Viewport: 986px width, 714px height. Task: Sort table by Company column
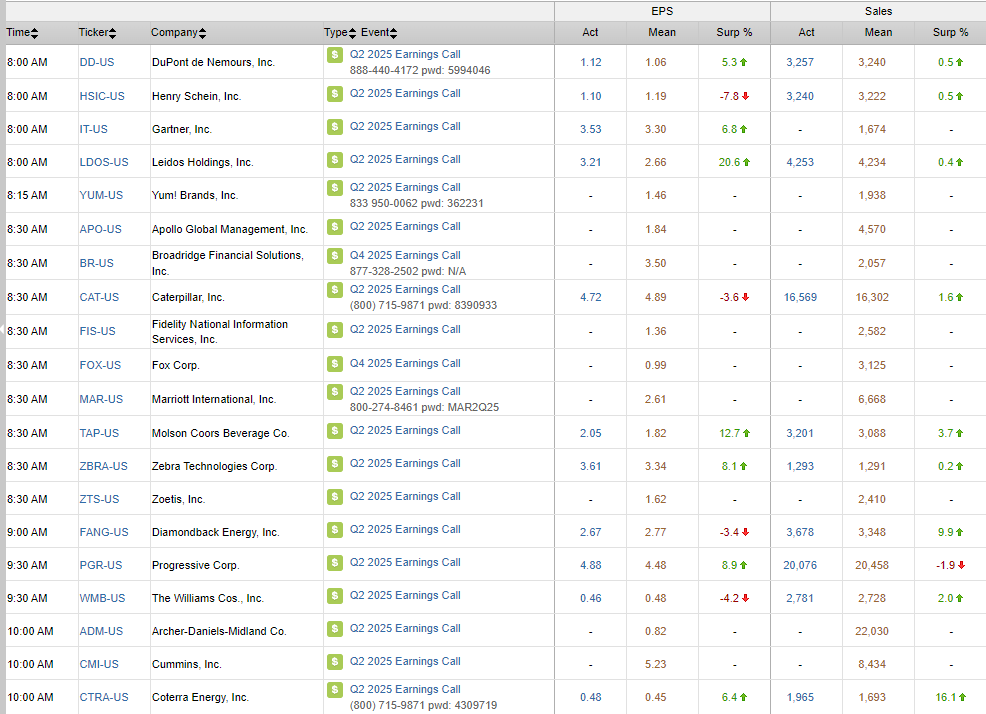pos(178,33)
